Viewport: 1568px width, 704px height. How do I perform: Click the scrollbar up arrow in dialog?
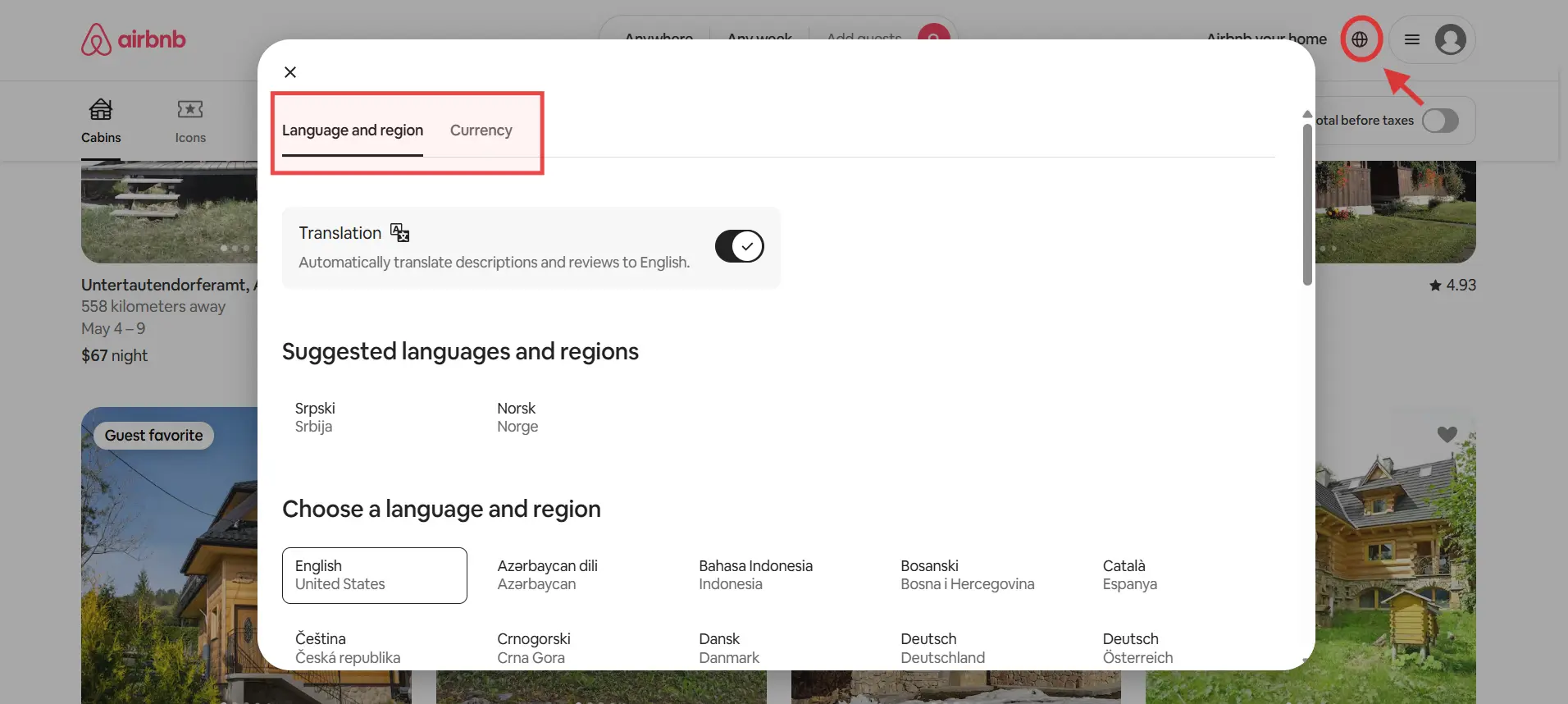tap(1307, 114)
